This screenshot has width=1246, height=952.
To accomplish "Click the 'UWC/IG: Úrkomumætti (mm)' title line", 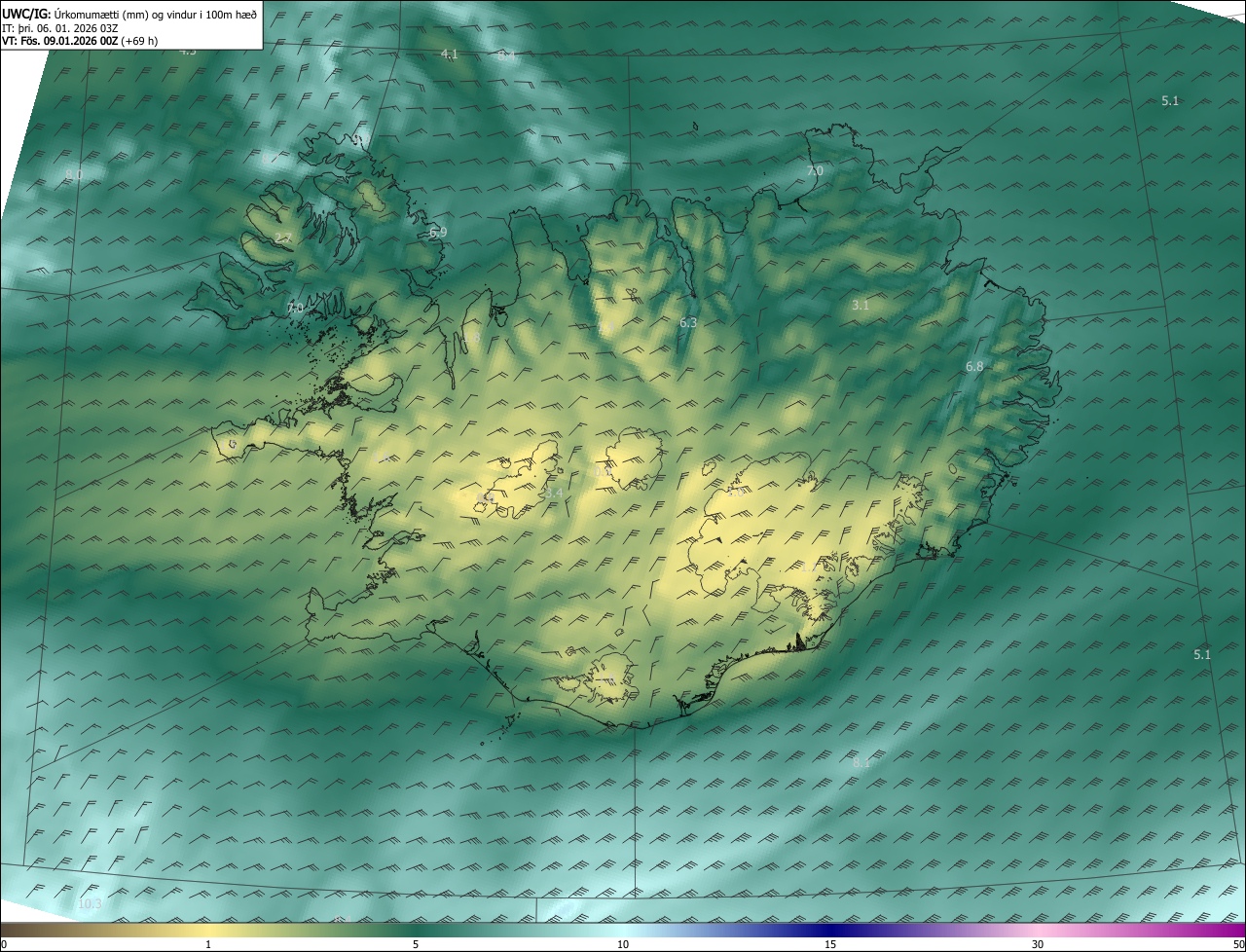I will (x=130, y=13).
